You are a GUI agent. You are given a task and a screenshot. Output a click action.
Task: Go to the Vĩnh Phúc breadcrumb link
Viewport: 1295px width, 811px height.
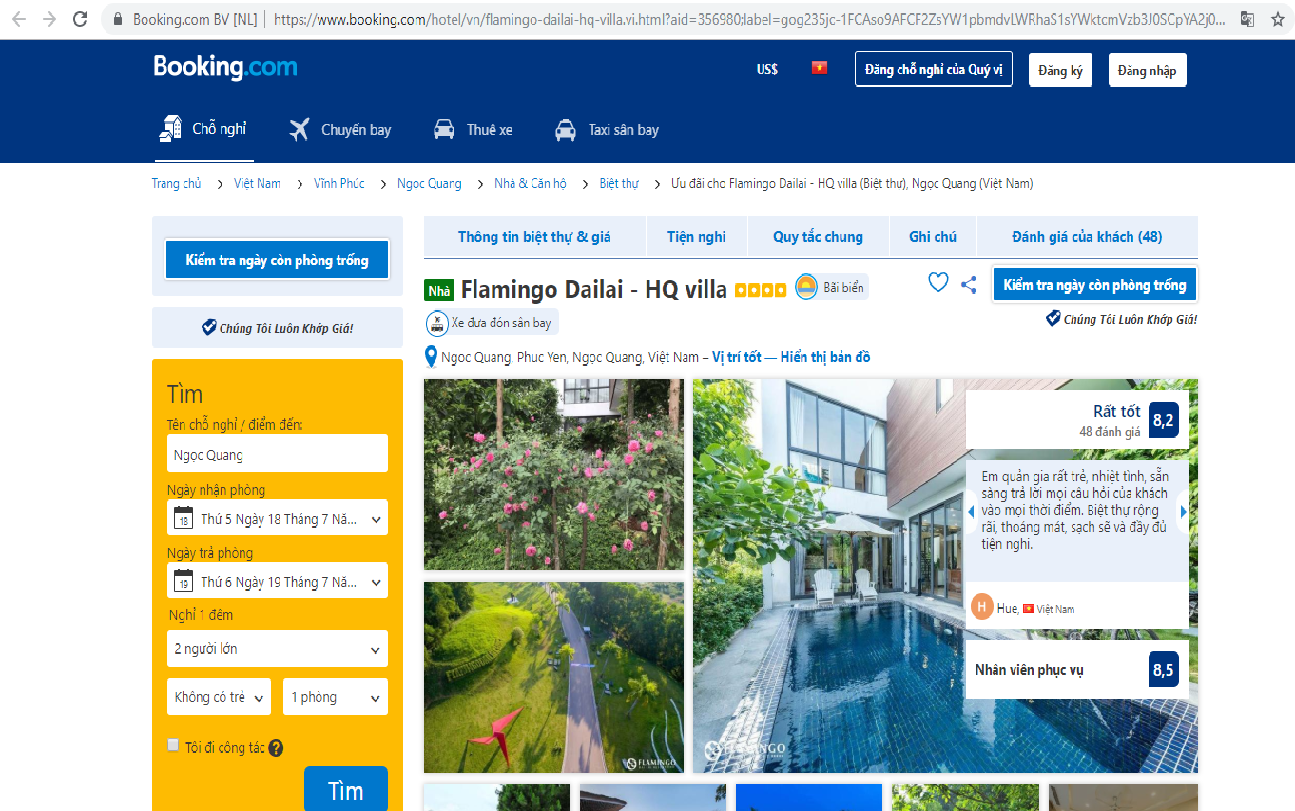pyautogui.click(x=339, y=183)
